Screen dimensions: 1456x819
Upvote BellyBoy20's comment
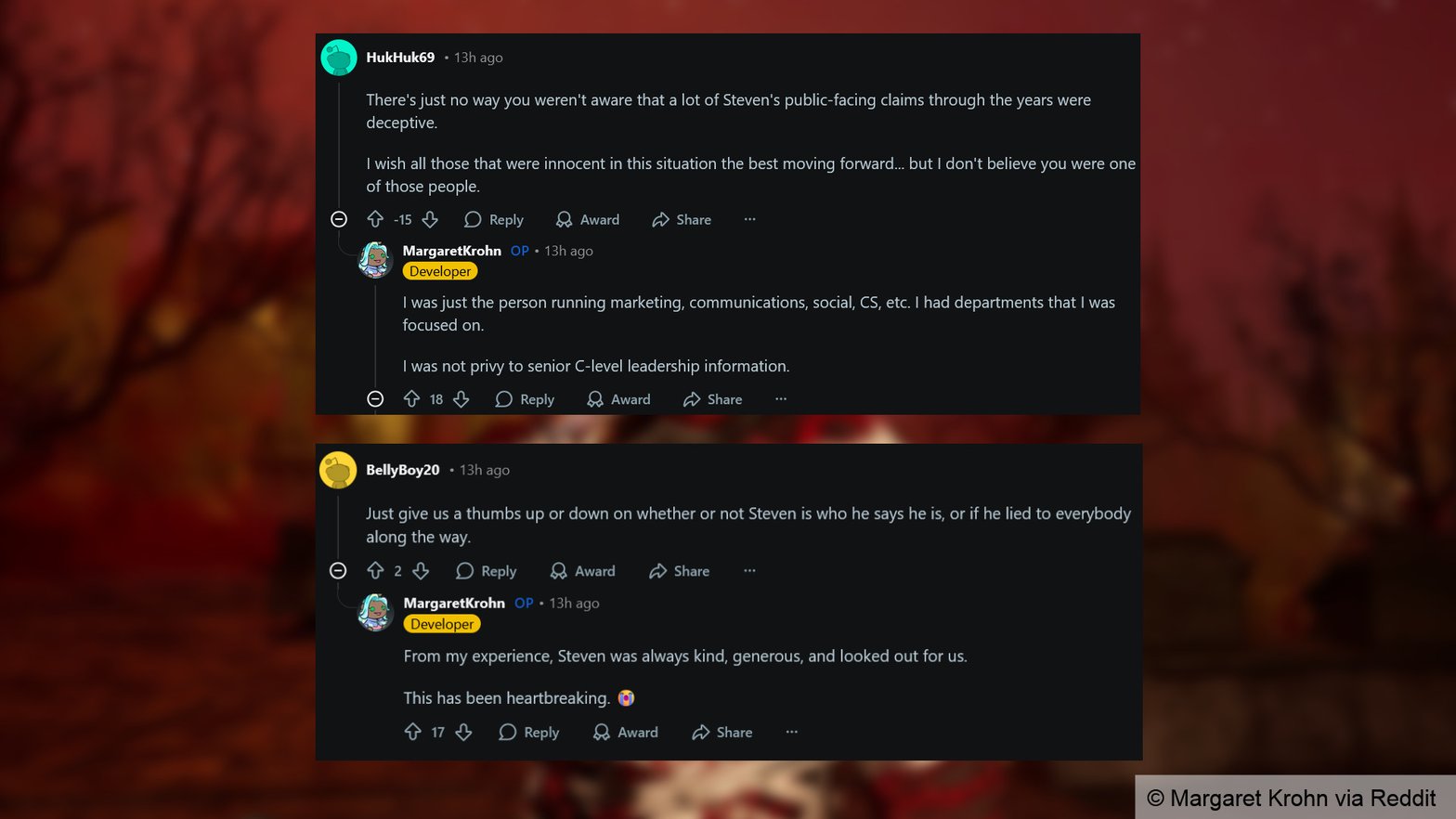tap(375, 571)
